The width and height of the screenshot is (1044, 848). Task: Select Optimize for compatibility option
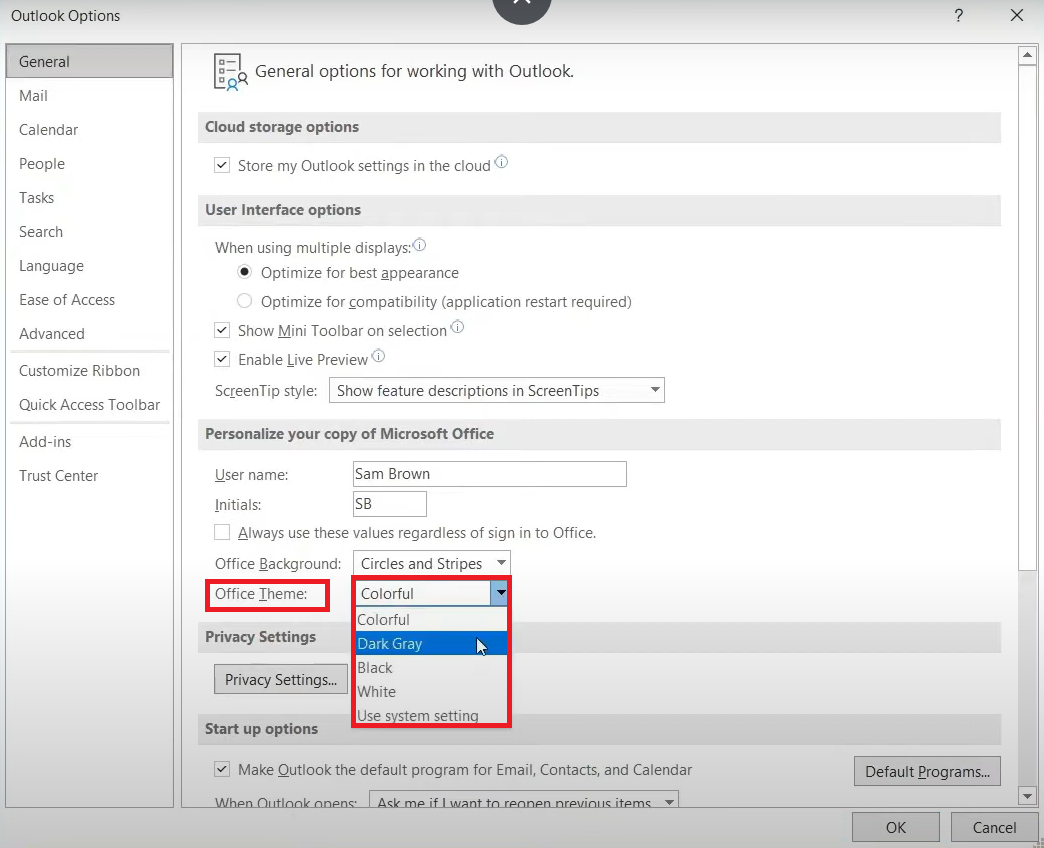click(x=245, y=301)
